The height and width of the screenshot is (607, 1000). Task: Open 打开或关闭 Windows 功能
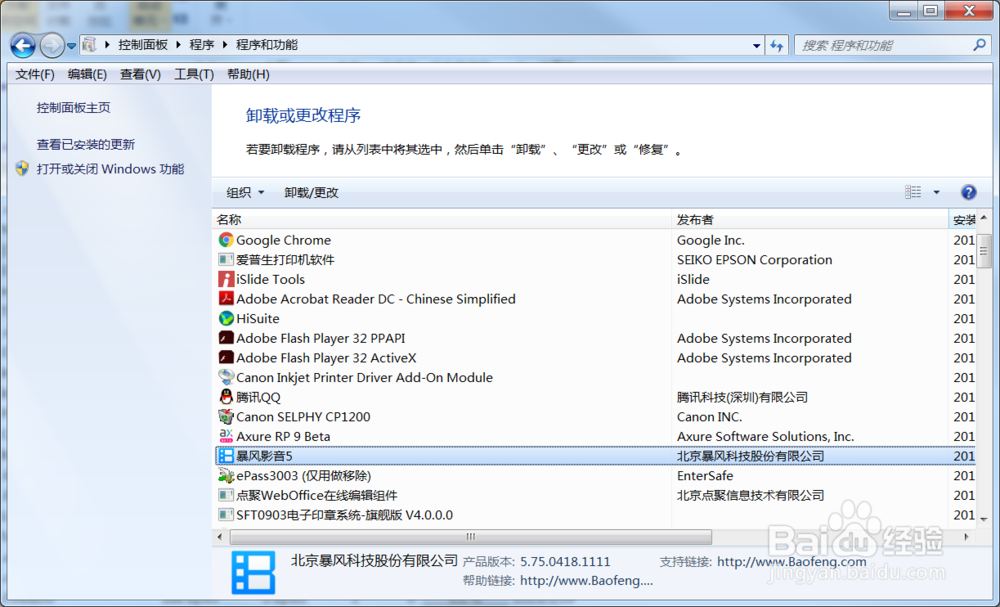point(110,169)
